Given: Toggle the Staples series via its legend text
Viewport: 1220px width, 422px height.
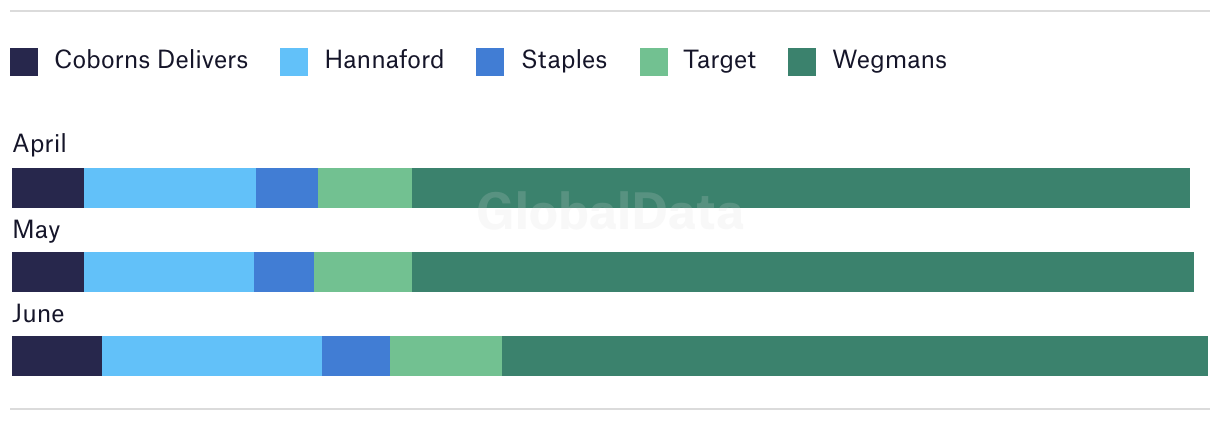Looking at the screenshot, I should pos(564,60).
